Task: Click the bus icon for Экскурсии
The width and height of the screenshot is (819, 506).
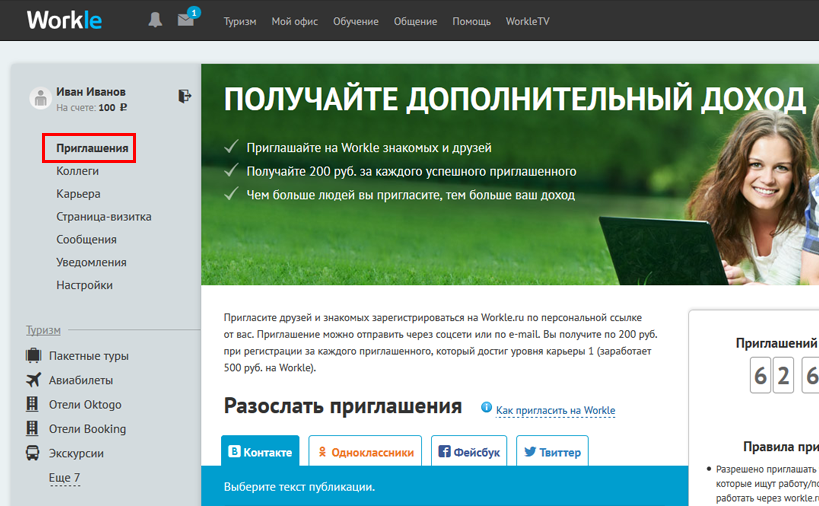Action: pyautogui.click(x=32, y=453)
